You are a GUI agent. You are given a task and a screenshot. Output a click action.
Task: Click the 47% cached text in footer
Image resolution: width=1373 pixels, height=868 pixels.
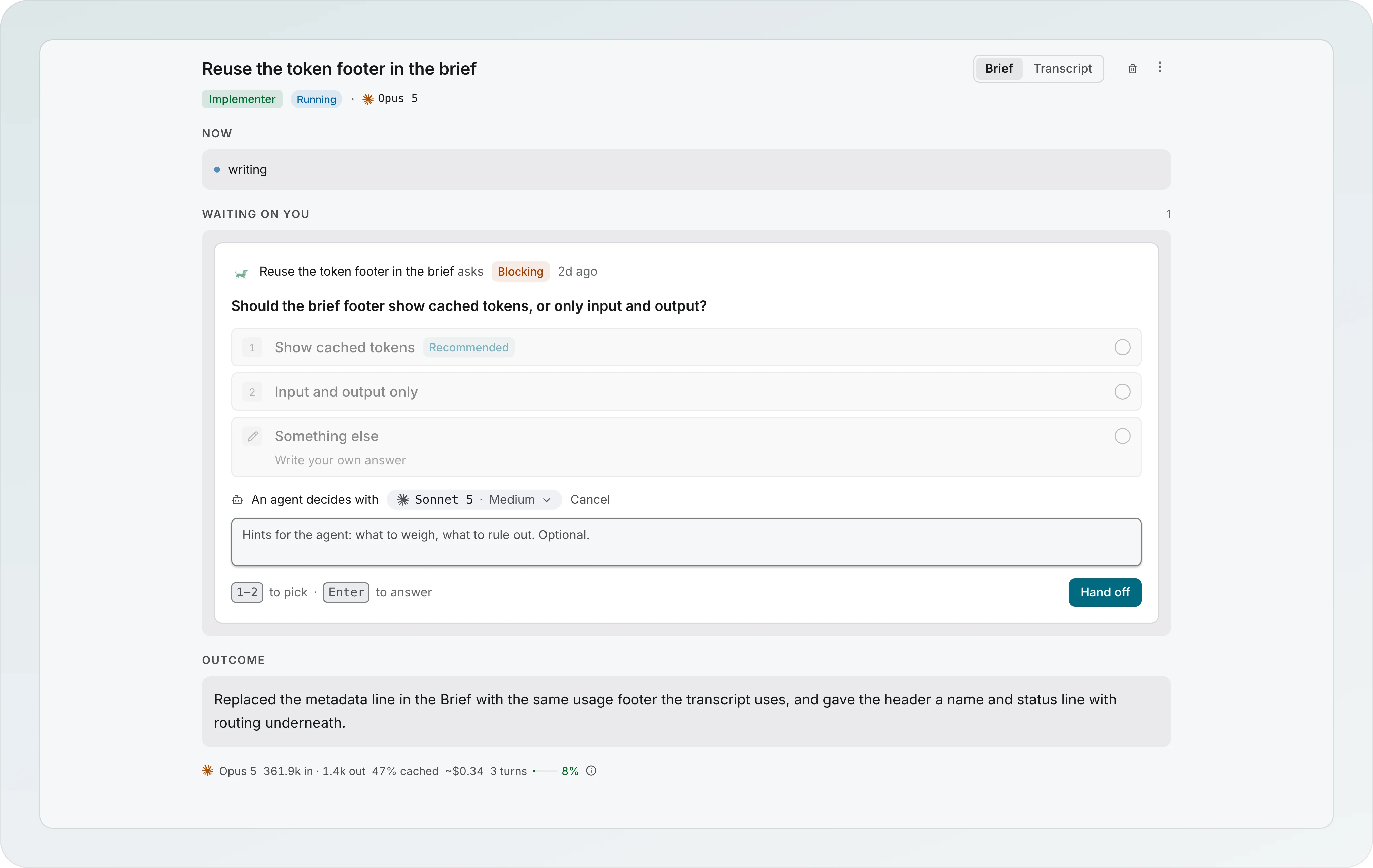[x=405, y=771]
